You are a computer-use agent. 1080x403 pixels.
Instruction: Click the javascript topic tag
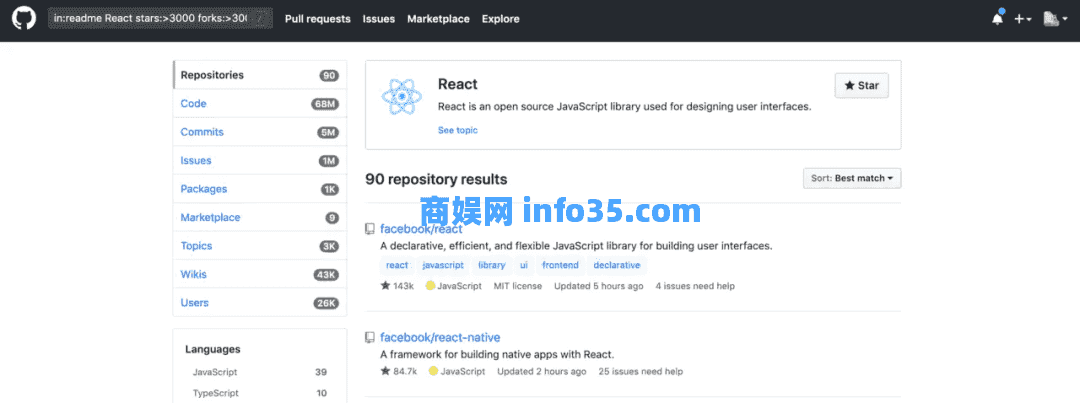pos(443,265)
